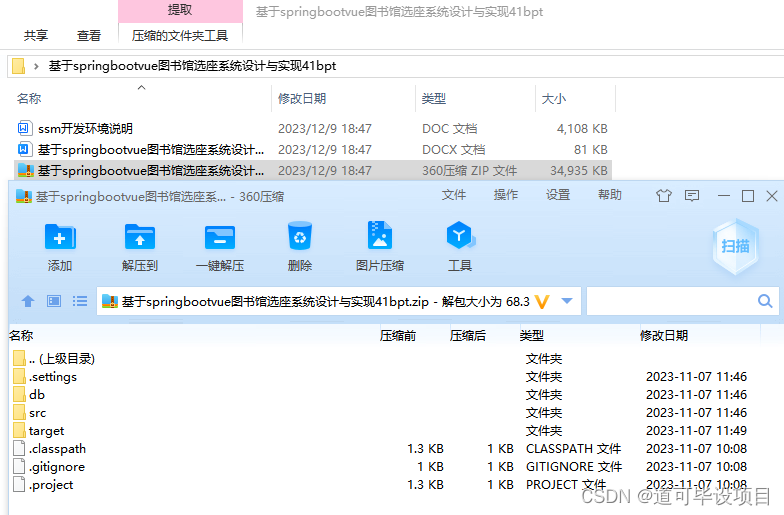
Task: Click the 删除 (Delete) trash icon
Action: coord(300,236)
